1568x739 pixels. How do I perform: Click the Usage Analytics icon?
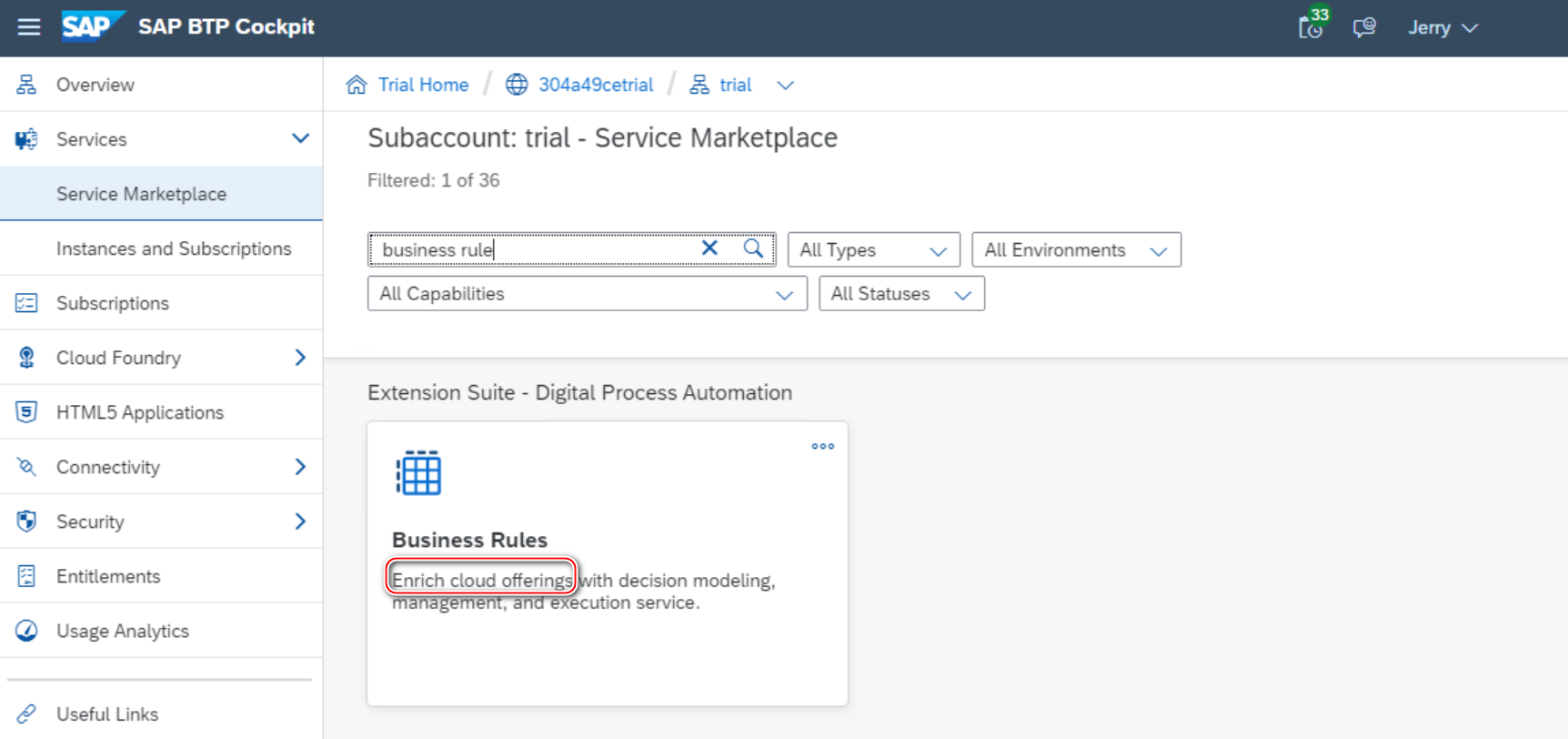click(x=26, y=631)
